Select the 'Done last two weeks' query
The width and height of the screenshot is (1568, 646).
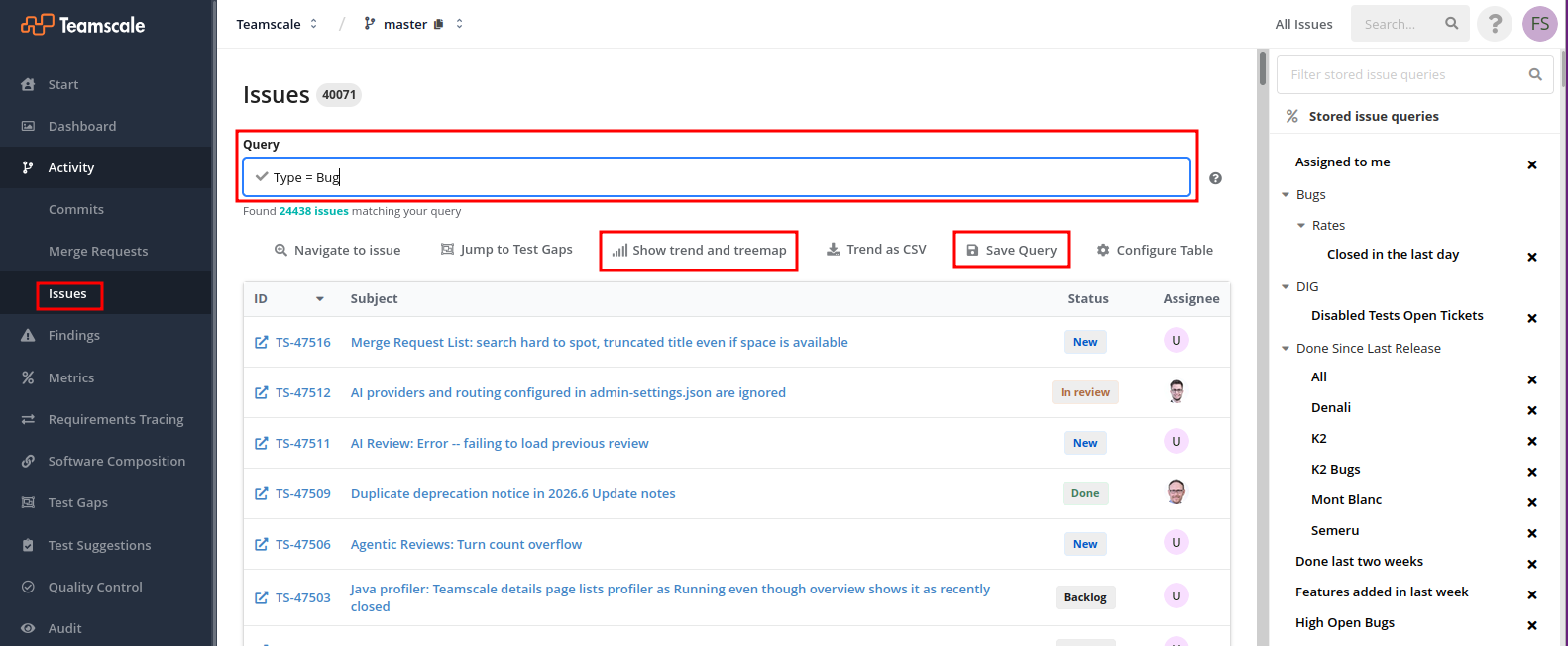(1359, 561)
